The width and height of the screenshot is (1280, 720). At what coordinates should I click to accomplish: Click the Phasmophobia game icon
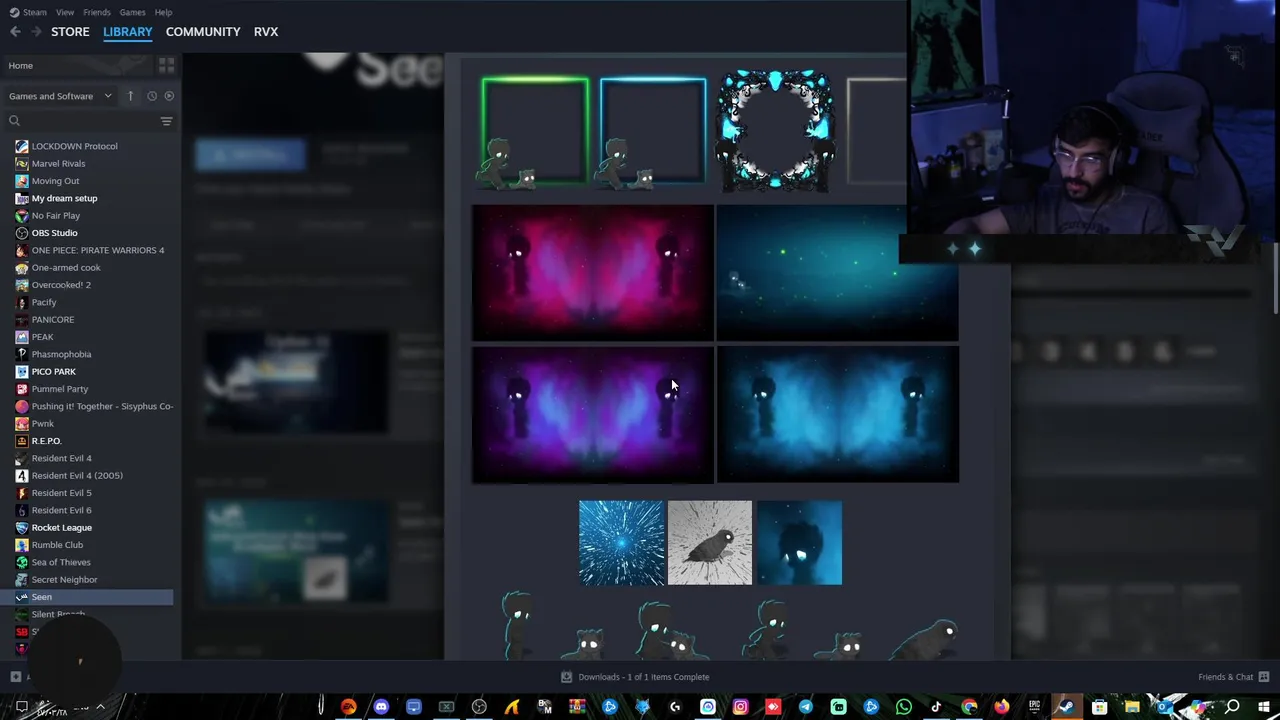21,354
